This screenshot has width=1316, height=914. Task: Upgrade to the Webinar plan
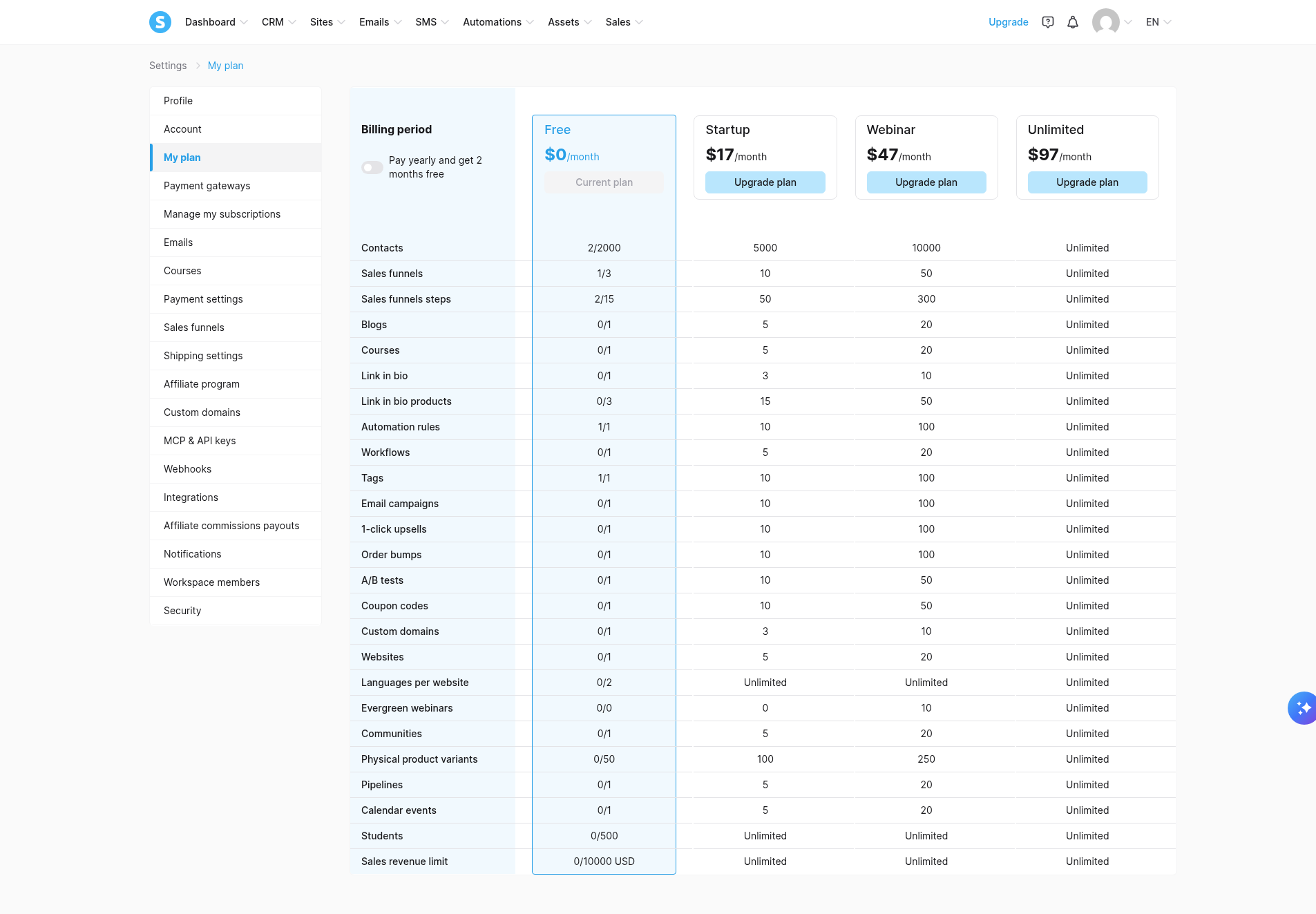click(x=926, y=182)
